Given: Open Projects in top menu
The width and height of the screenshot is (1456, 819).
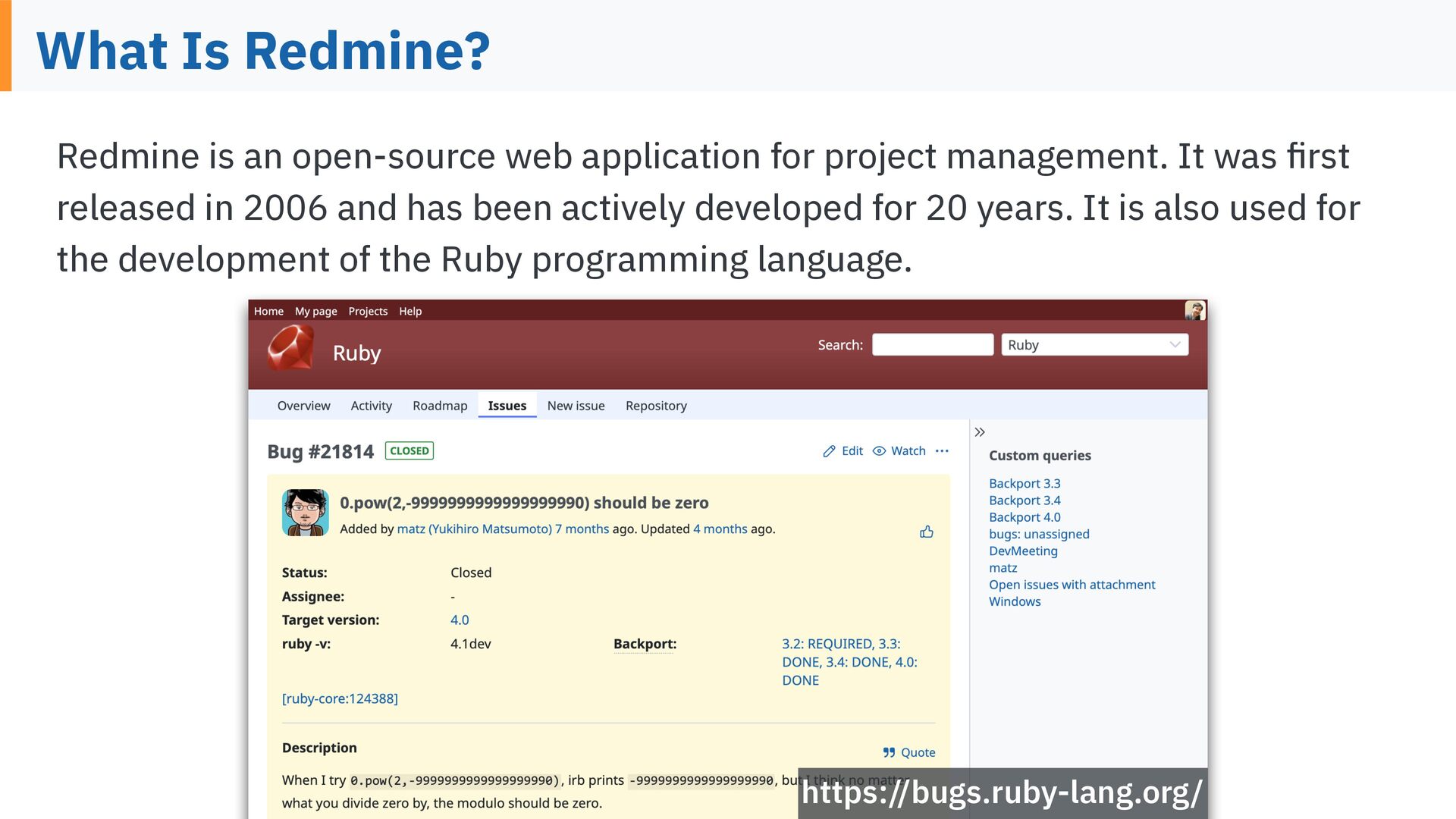Looking at the screenshot, I should pos(368,311).
